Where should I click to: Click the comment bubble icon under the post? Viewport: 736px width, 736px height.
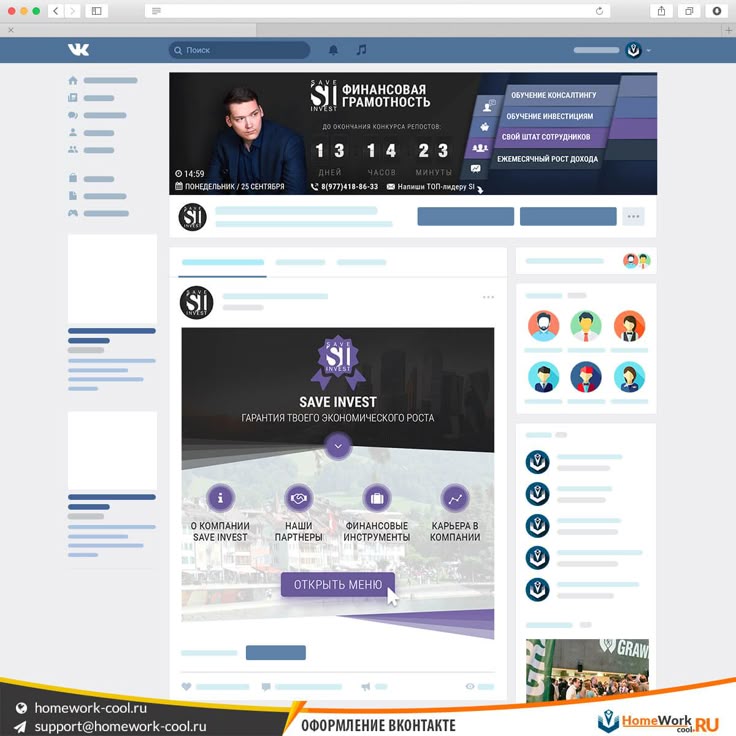(266, 687)
